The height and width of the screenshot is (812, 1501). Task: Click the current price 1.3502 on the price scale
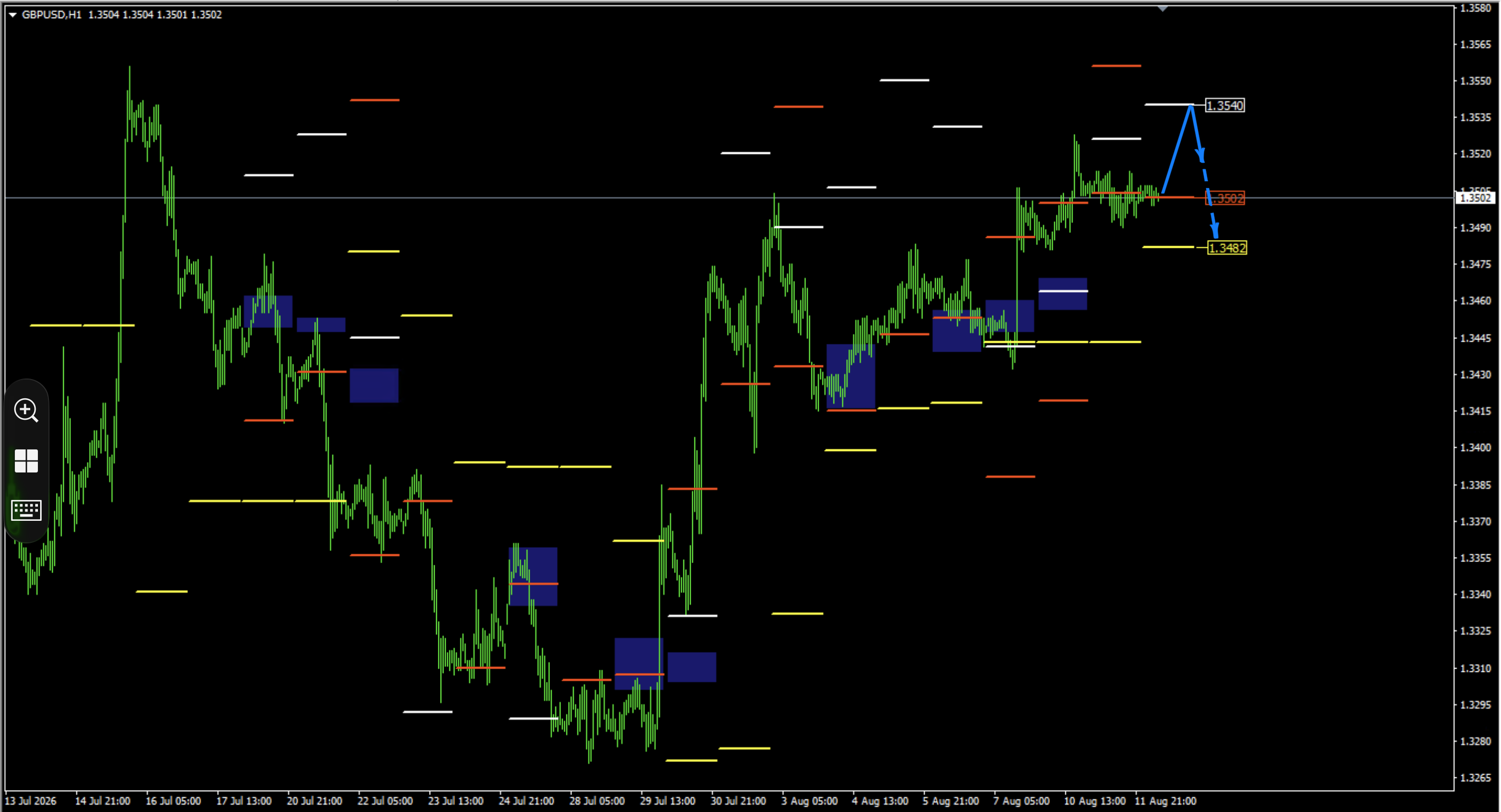(x=1475, y=198)
